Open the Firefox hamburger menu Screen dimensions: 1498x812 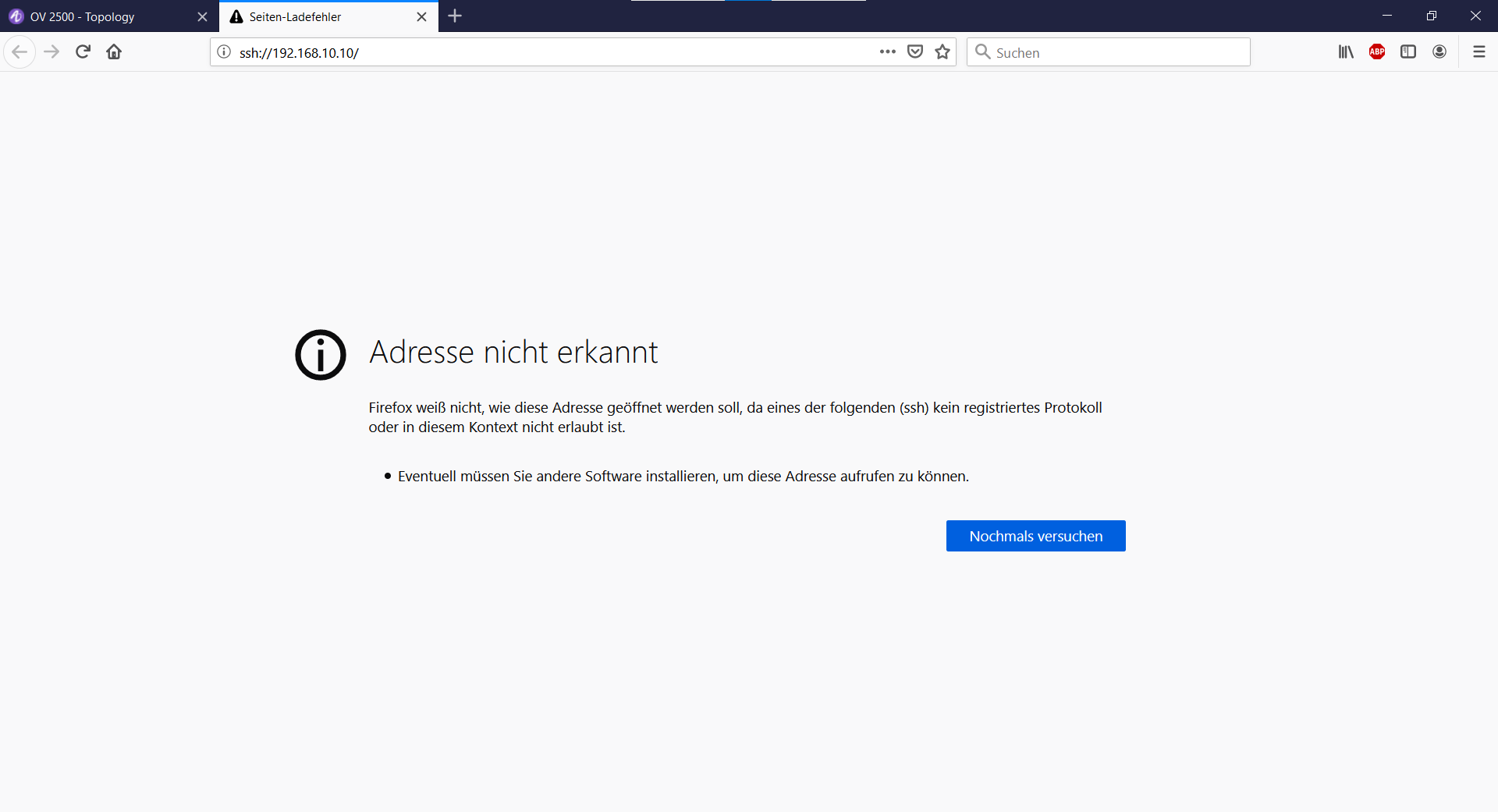(x=1478, y=52)
